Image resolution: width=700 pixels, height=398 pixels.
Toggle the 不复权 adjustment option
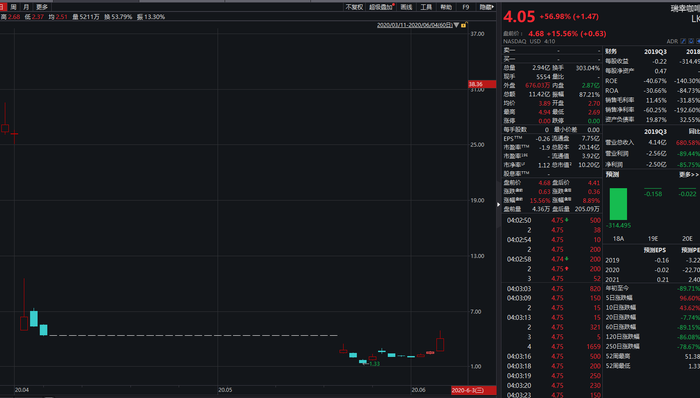tap(354, 7)
